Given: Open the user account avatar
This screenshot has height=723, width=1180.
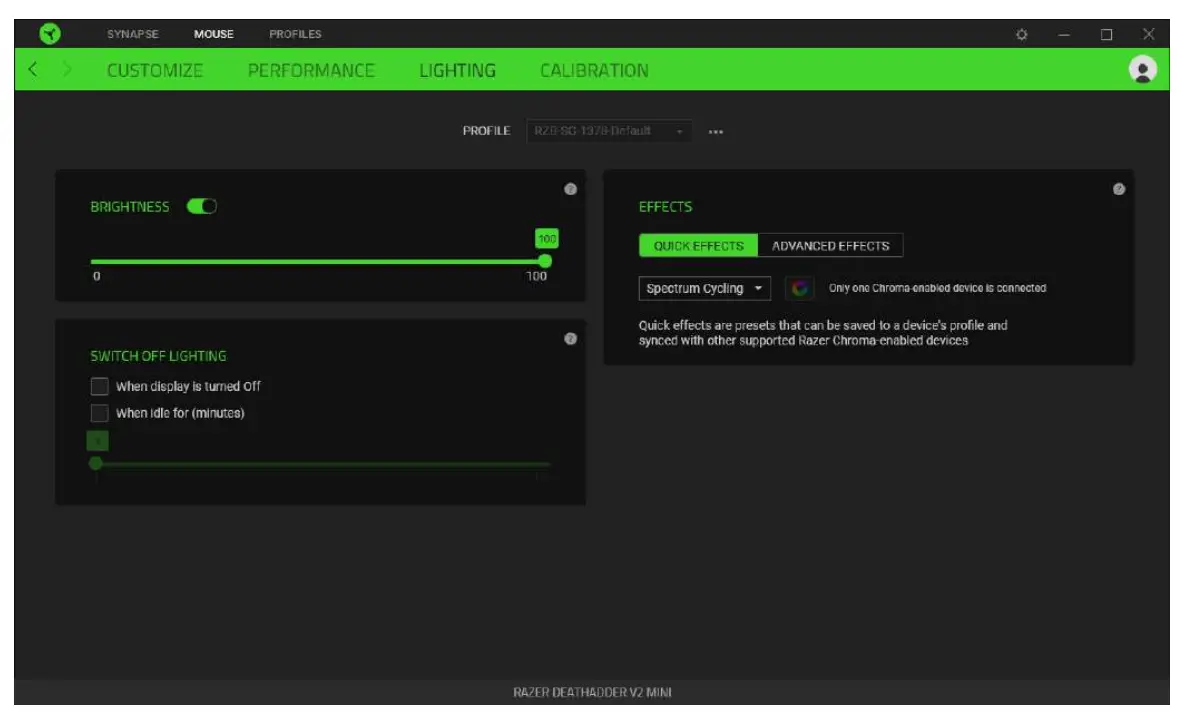Looking at the screenshot, I should tap(1142, 69).
